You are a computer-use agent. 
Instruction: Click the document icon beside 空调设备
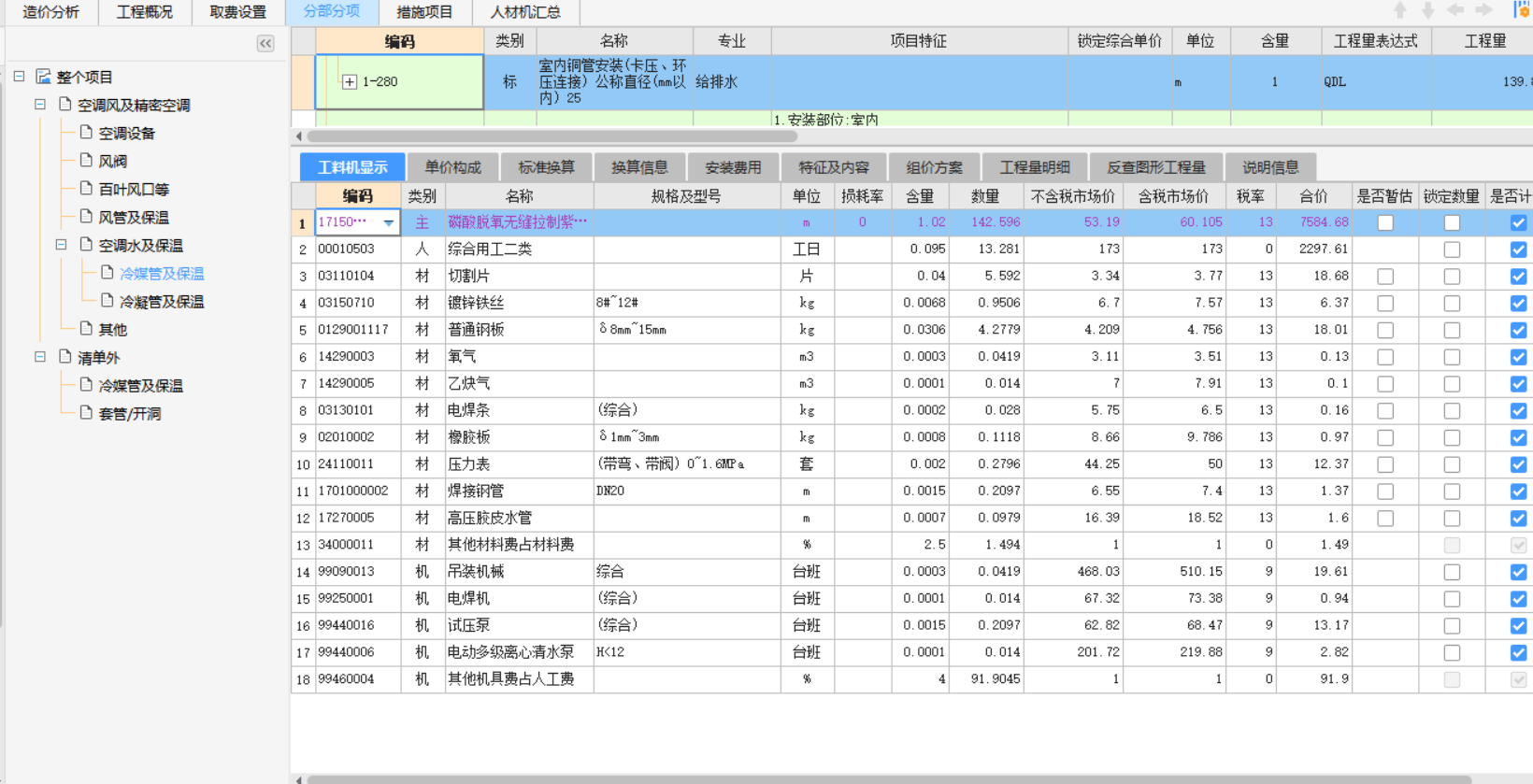pos(87,133)
